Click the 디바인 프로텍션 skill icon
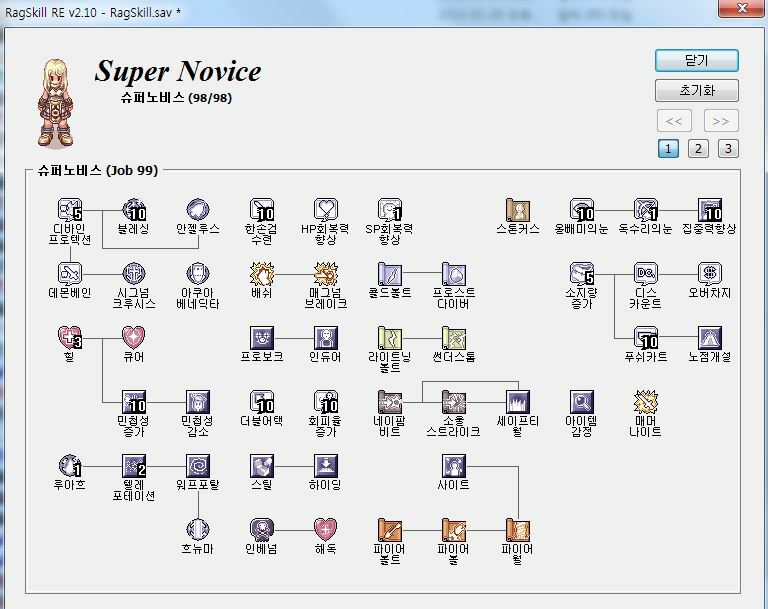768x609 pixels. pyautogui.click(x=70, y=210)
